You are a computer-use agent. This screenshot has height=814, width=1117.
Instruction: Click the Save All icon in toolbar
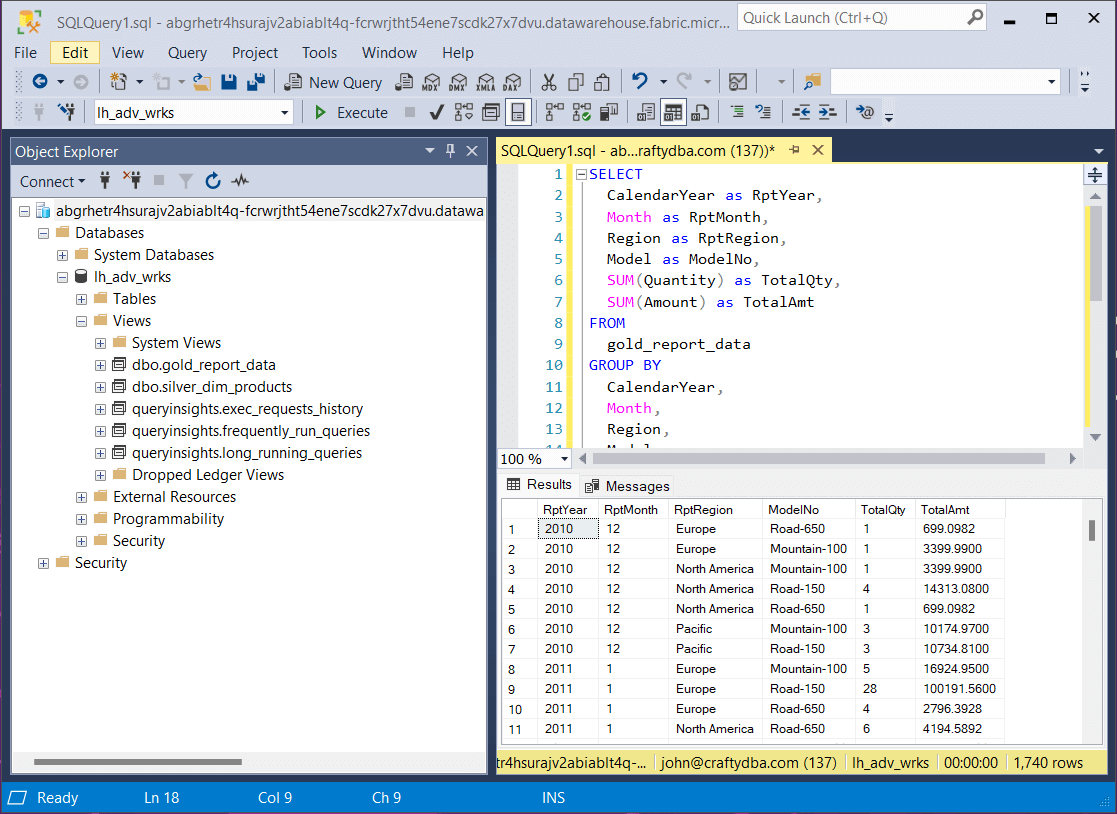tap(256, 82)
